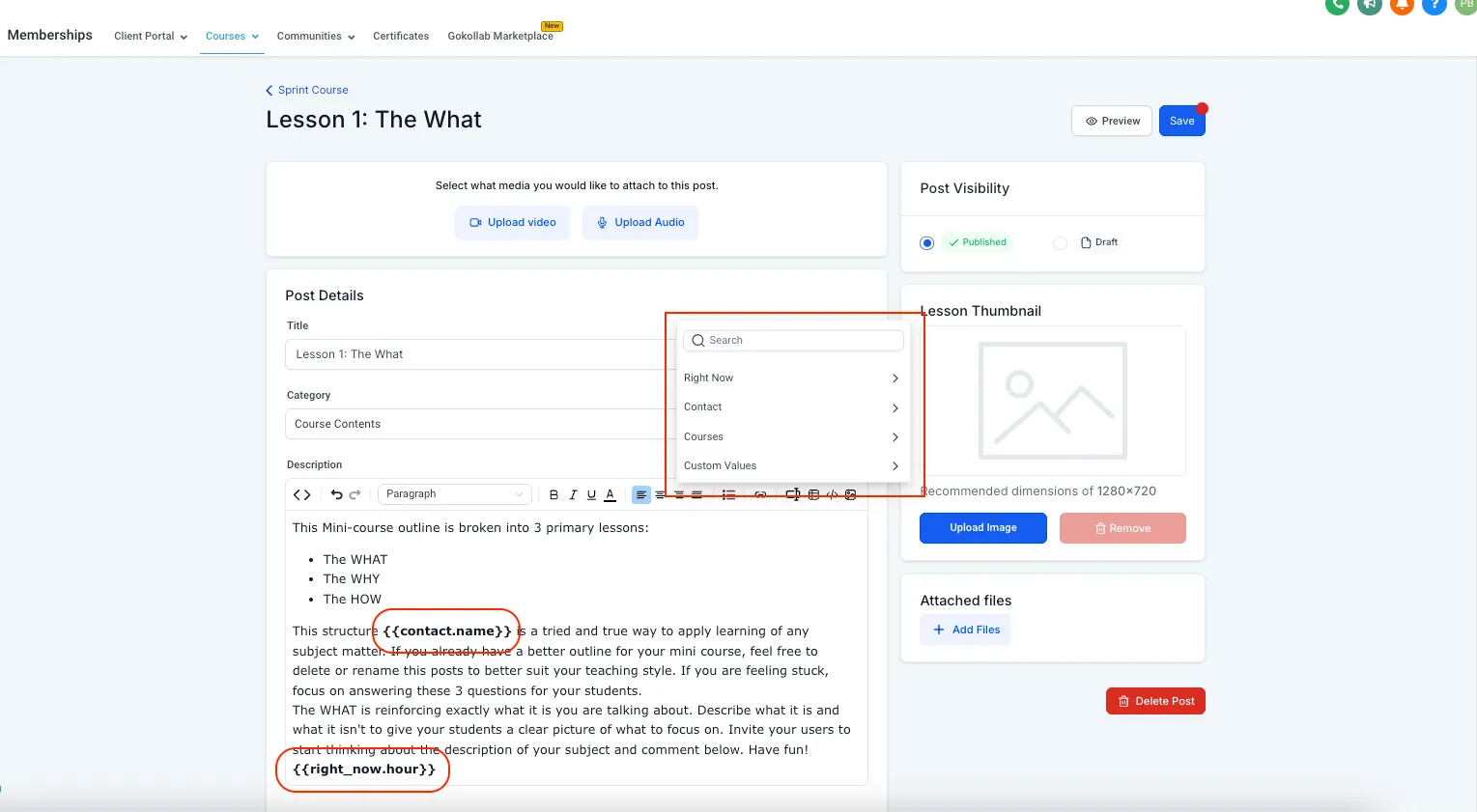Expand the Right Now values submenu
This screenshot has height=812, width=1477.
click(x=792, y=378)
